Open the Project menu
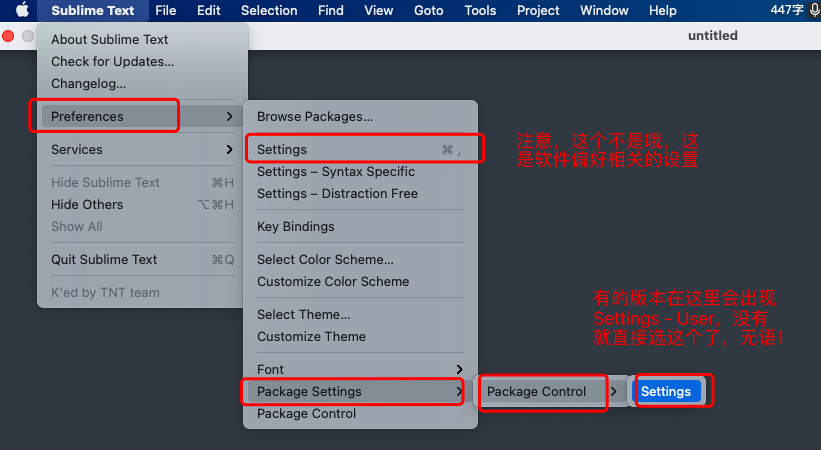Image resolution: width=821 pixels, height=450 pixels. 538,10
